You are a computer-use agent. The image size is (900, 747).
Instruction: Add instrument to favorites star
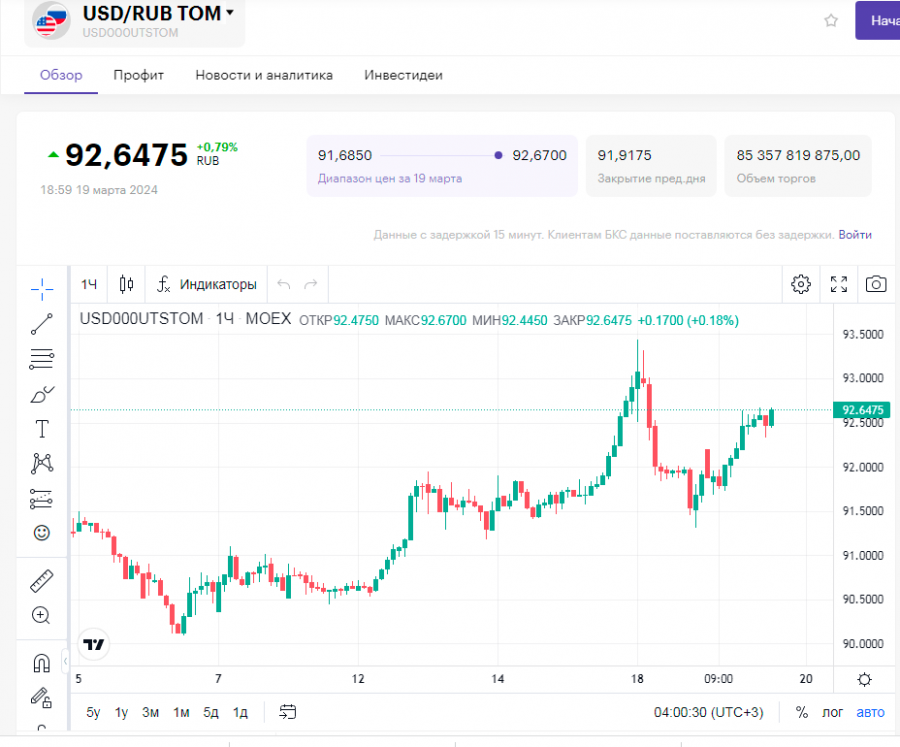click(831, 20)
